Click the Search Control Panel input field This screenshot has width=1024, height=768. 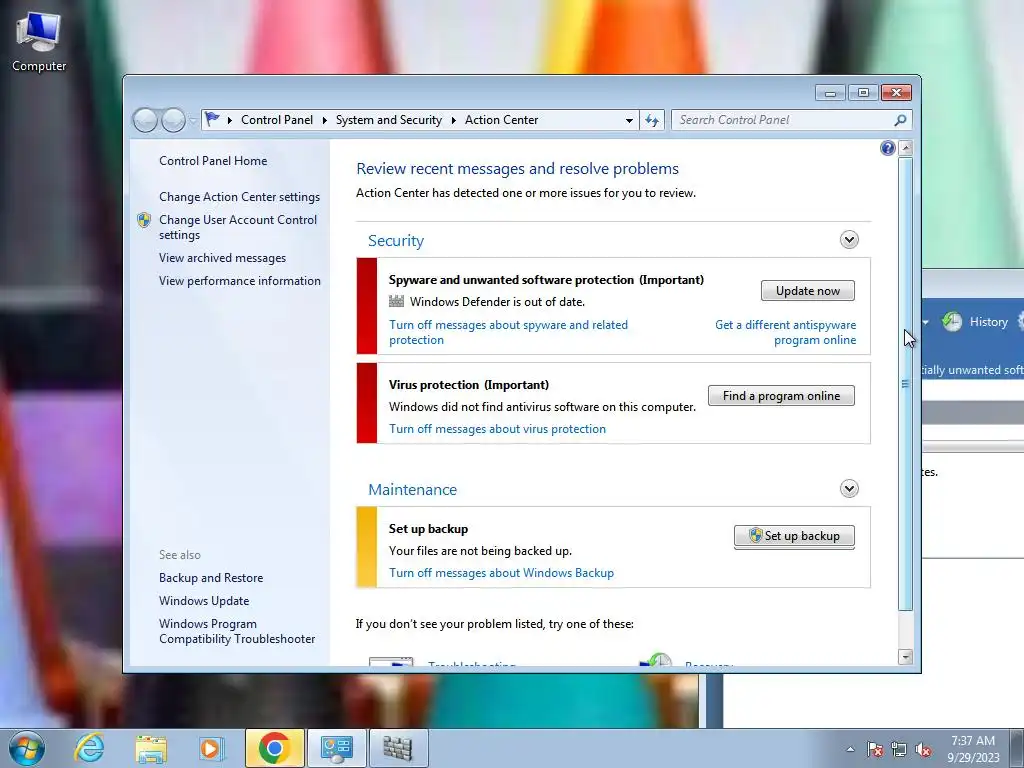click(784, 120)
